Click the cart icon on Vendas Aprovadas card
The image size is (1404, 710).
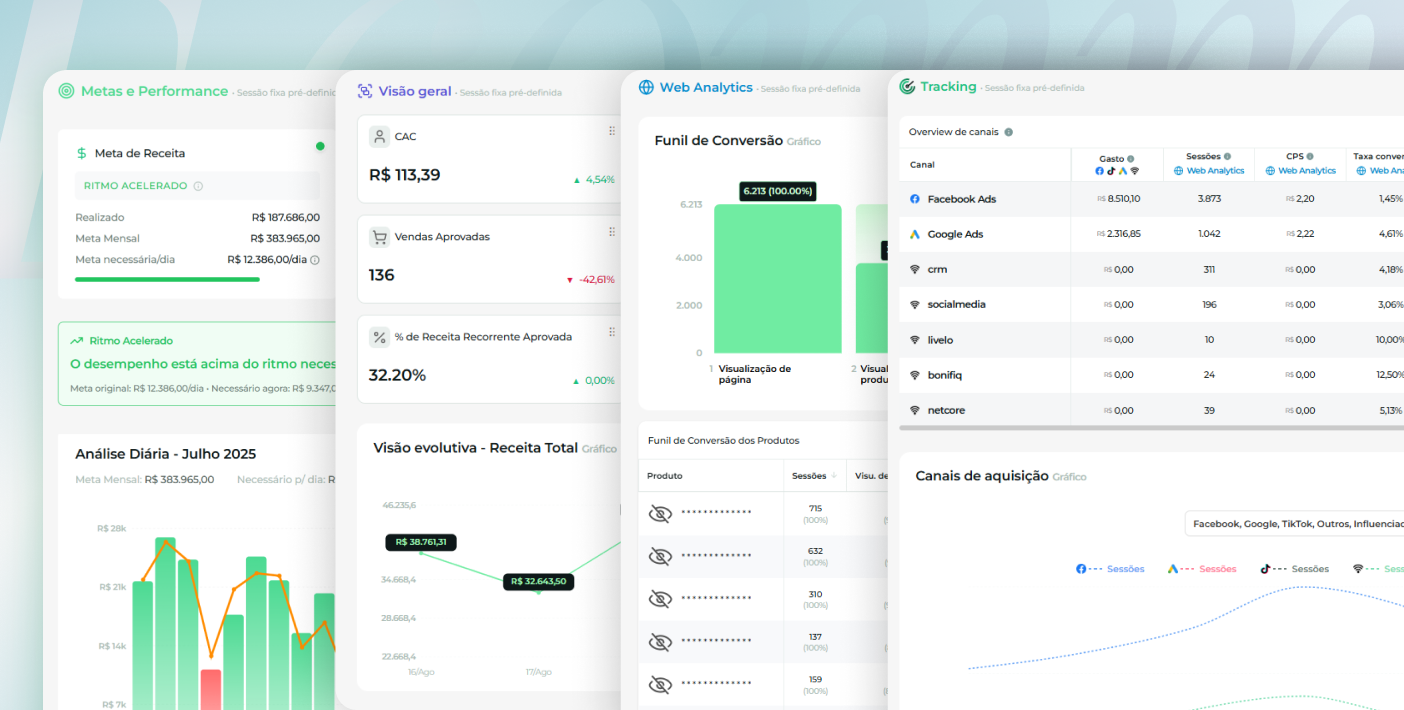coord(379,237)
